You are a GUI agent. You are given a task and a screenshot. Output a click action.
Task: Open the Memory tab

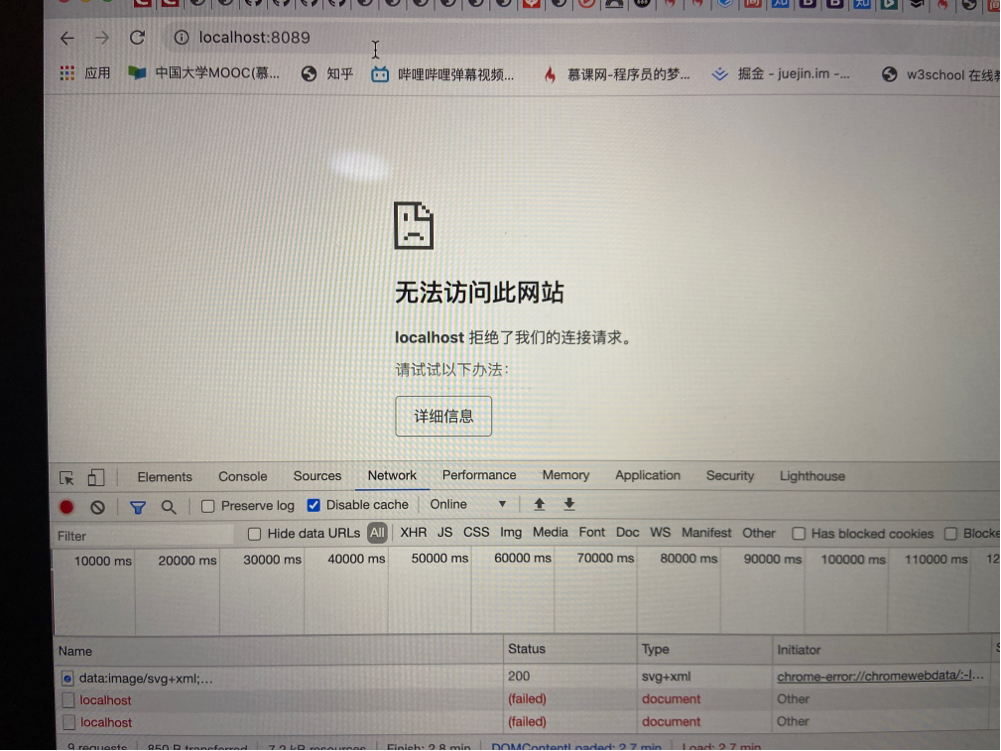click(x=566, y=475)
